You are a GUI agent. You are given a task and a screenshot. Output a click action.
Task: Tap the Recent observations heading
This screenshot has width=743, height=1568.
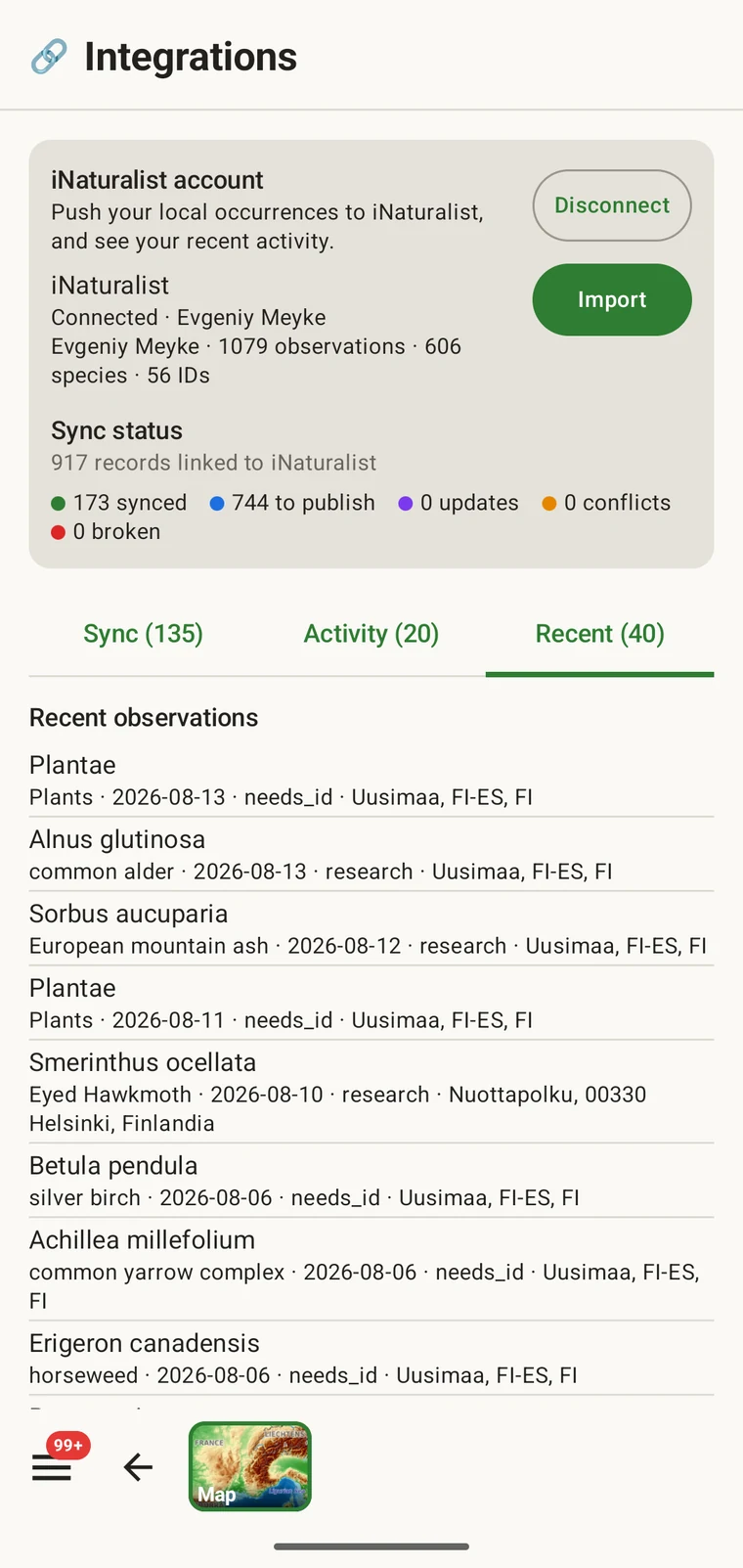144,718
